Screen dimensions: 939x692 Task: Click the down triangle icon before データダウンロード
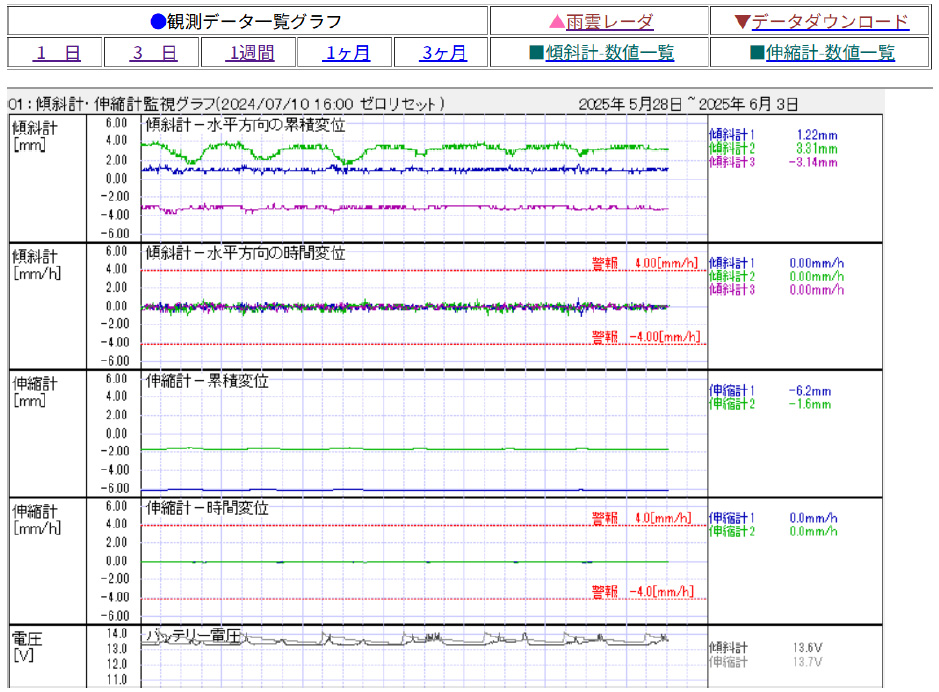(x=741, y=22)
